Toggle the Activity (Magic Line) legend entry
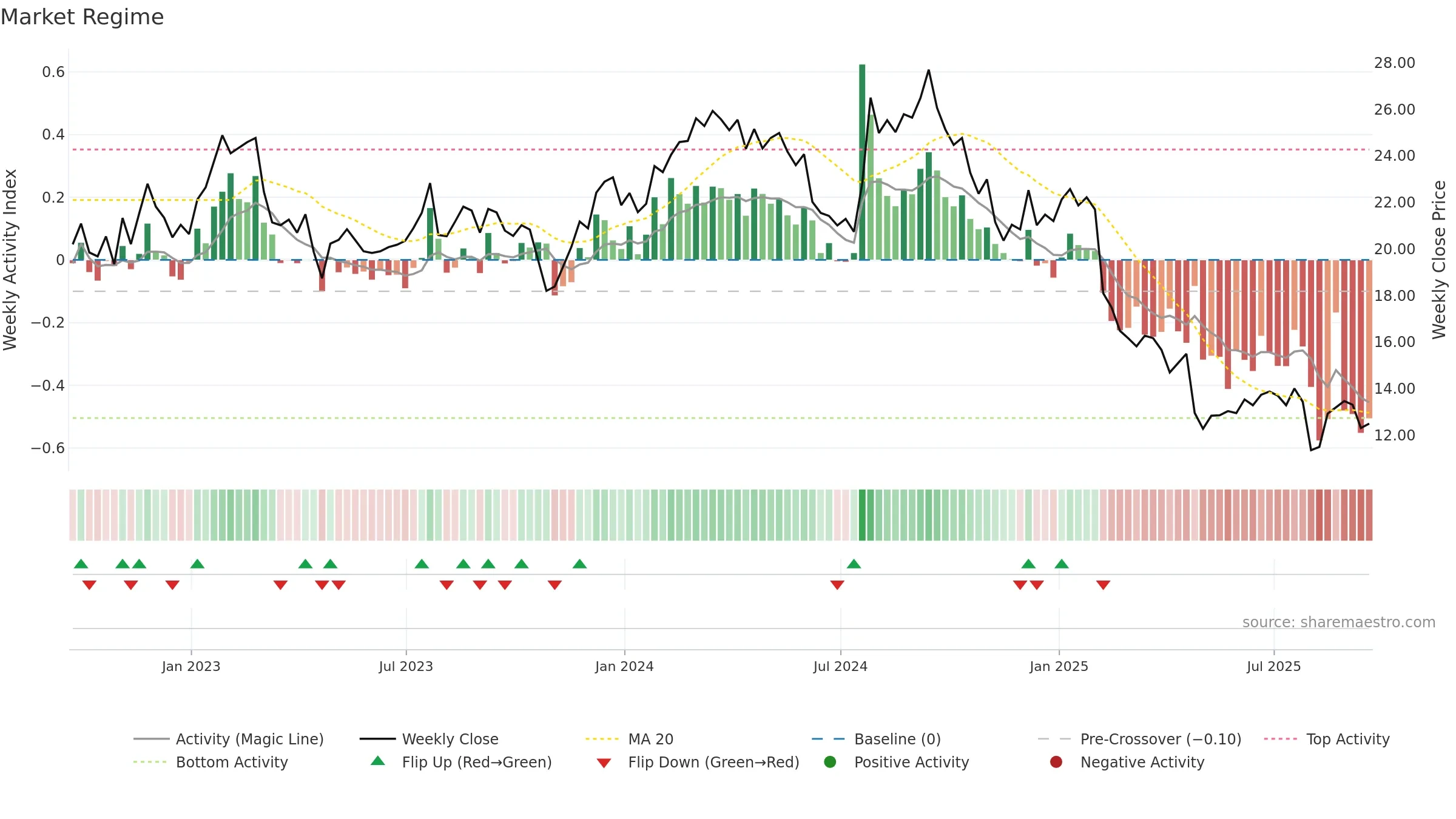Image resolution: width=1456 pixels, height=819 pixels. (229, 739)
